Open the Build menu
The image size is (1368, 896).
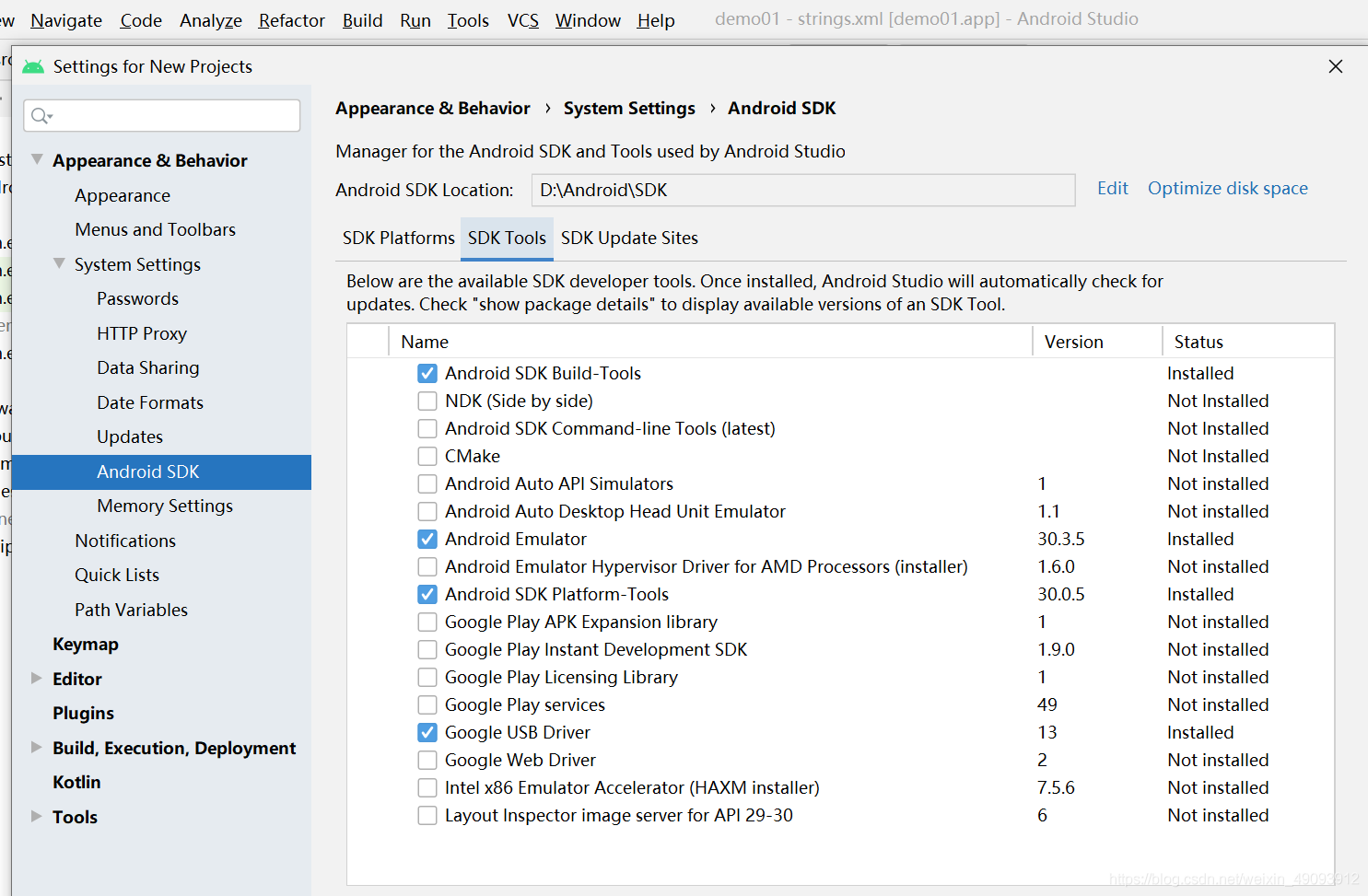(x=362, y=20)
